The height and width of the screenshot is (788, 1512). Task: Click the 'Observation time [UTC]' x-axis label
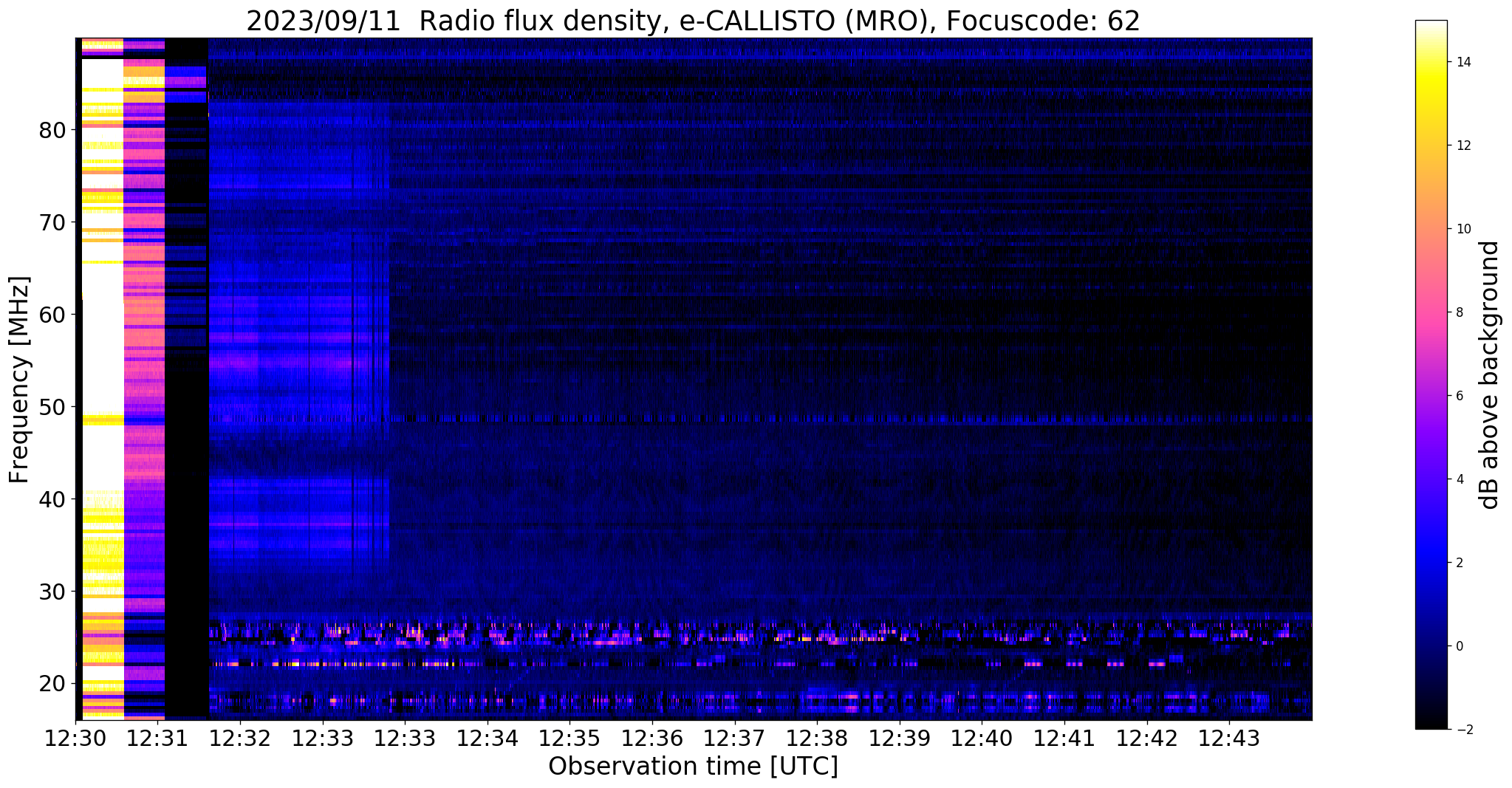[x=693, y=767]
